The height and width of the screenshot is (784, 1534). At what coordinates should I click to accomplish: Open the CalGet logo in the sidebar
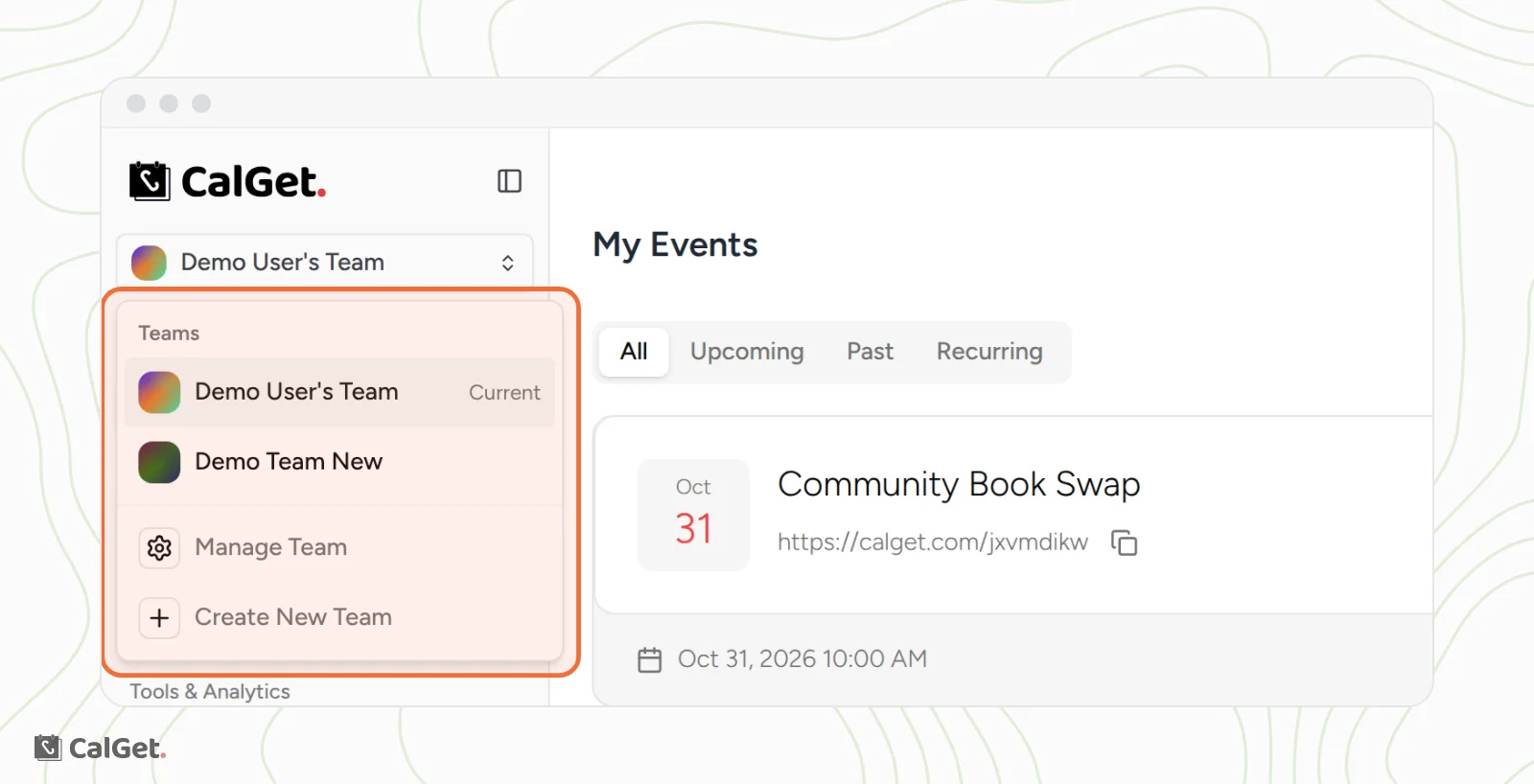pyautogui.click(x=228, y=181)
